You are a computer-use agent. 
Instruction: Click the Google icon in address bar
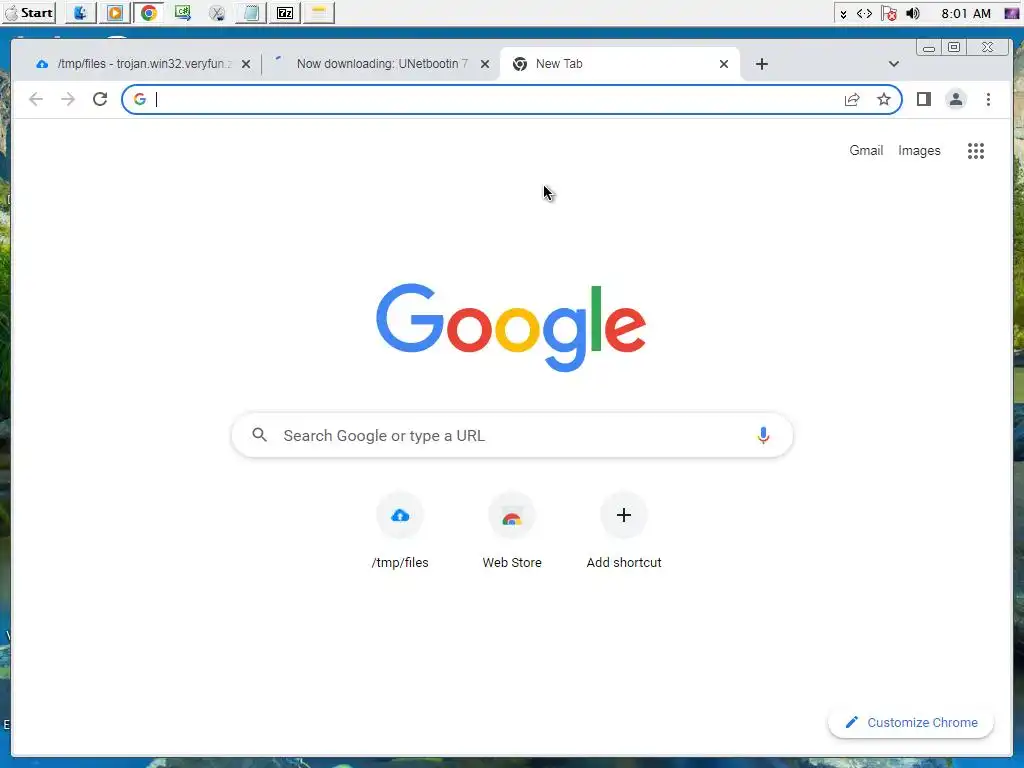(140, 99)
